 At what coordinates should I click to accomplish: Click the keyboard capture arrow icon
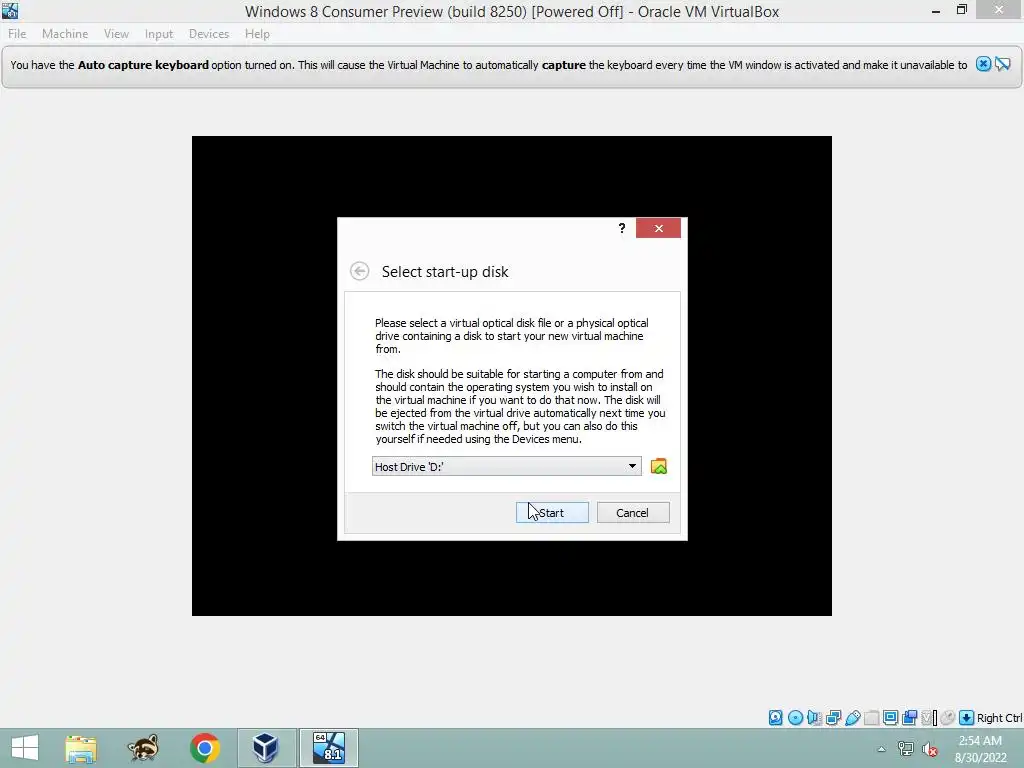click(967, 718)
